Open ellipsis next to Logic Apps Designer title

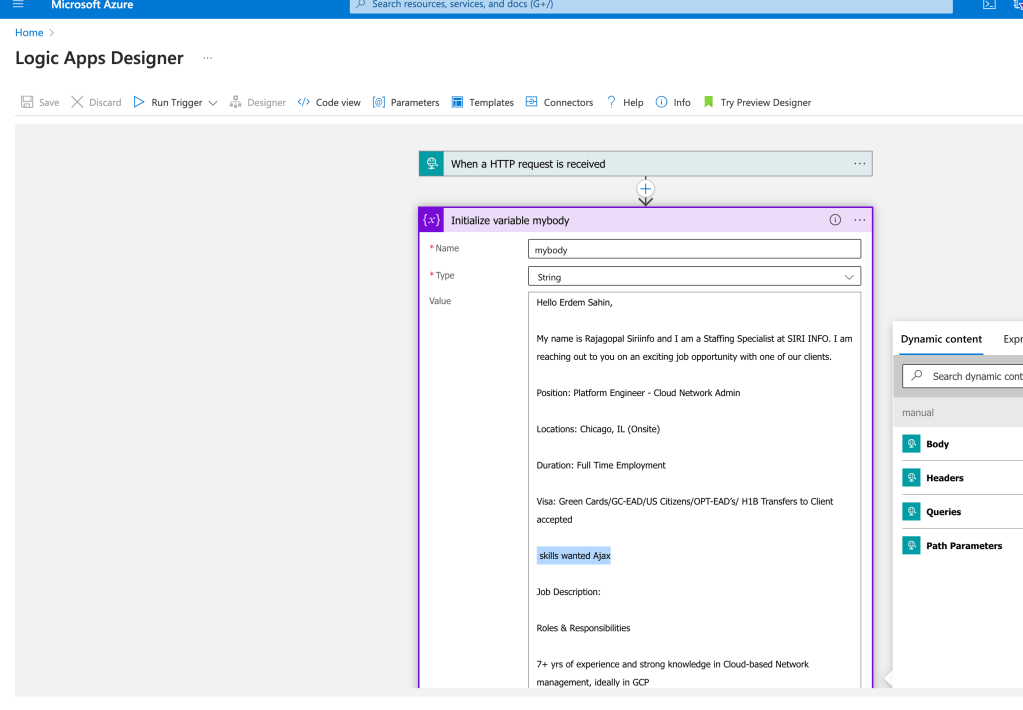pos(207,58)
